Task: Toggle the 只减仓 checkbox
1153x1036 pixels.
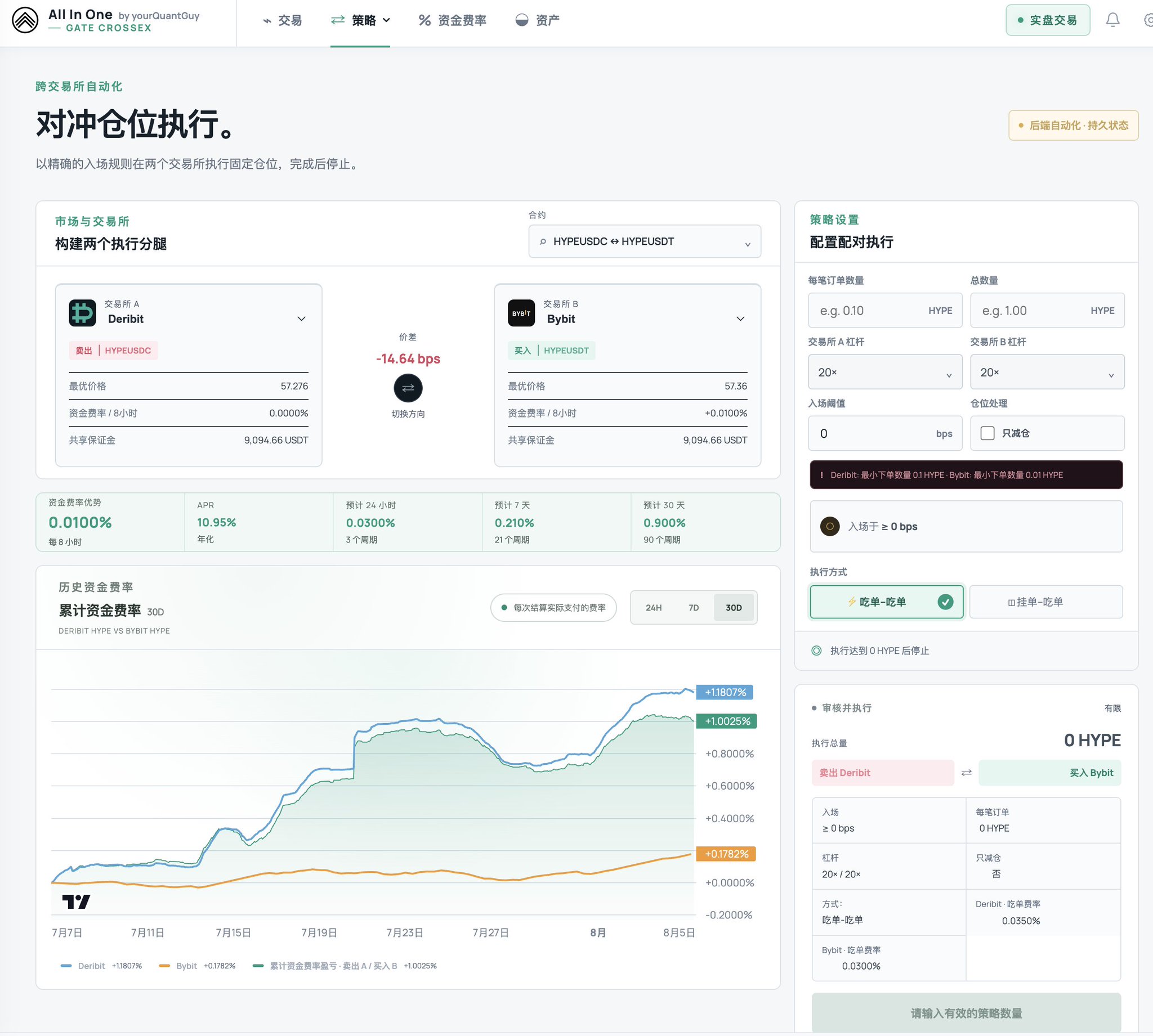Action: (987, 433)
